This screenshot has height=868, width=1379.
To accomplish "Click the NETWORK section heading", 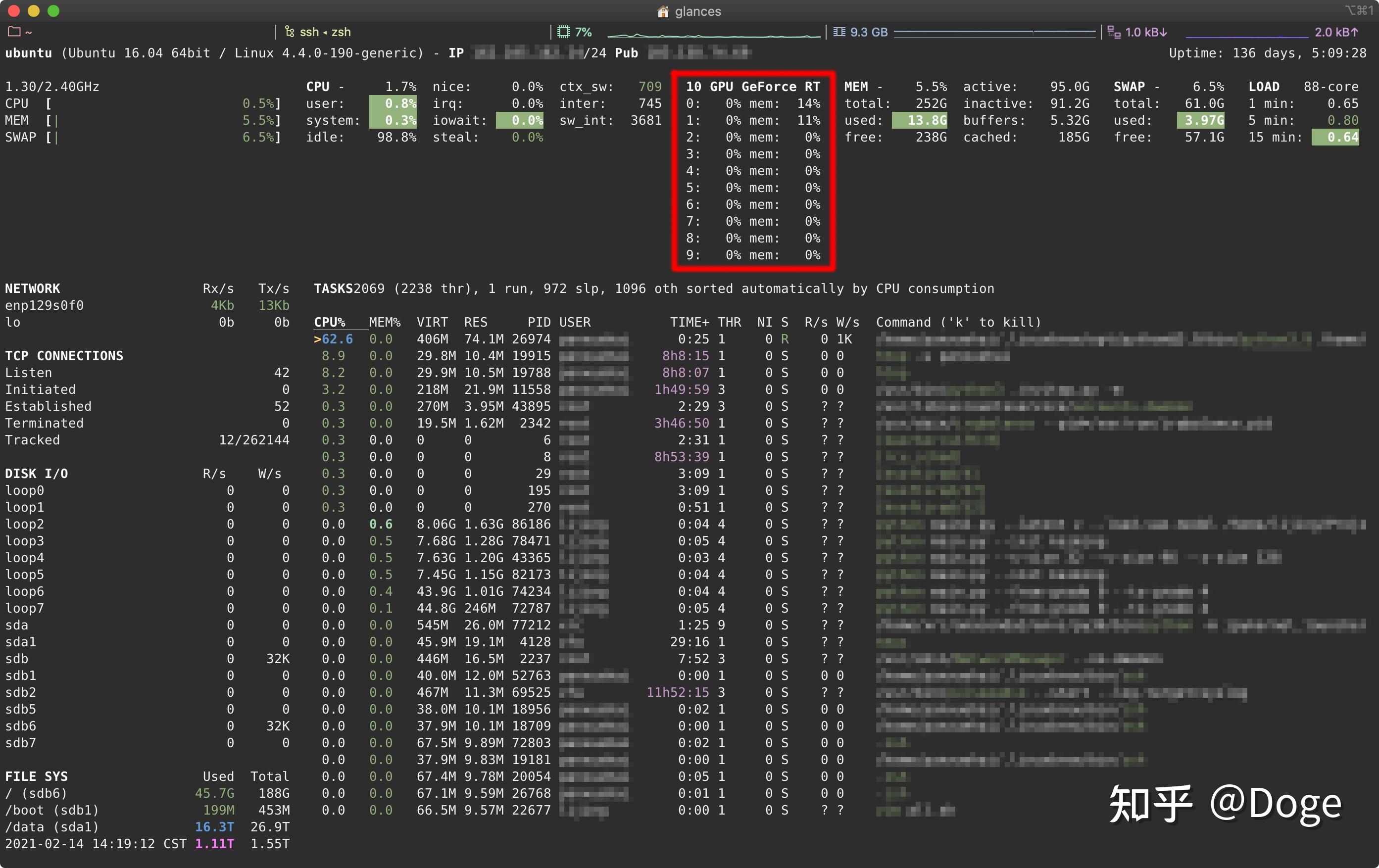I will [33, 289].
